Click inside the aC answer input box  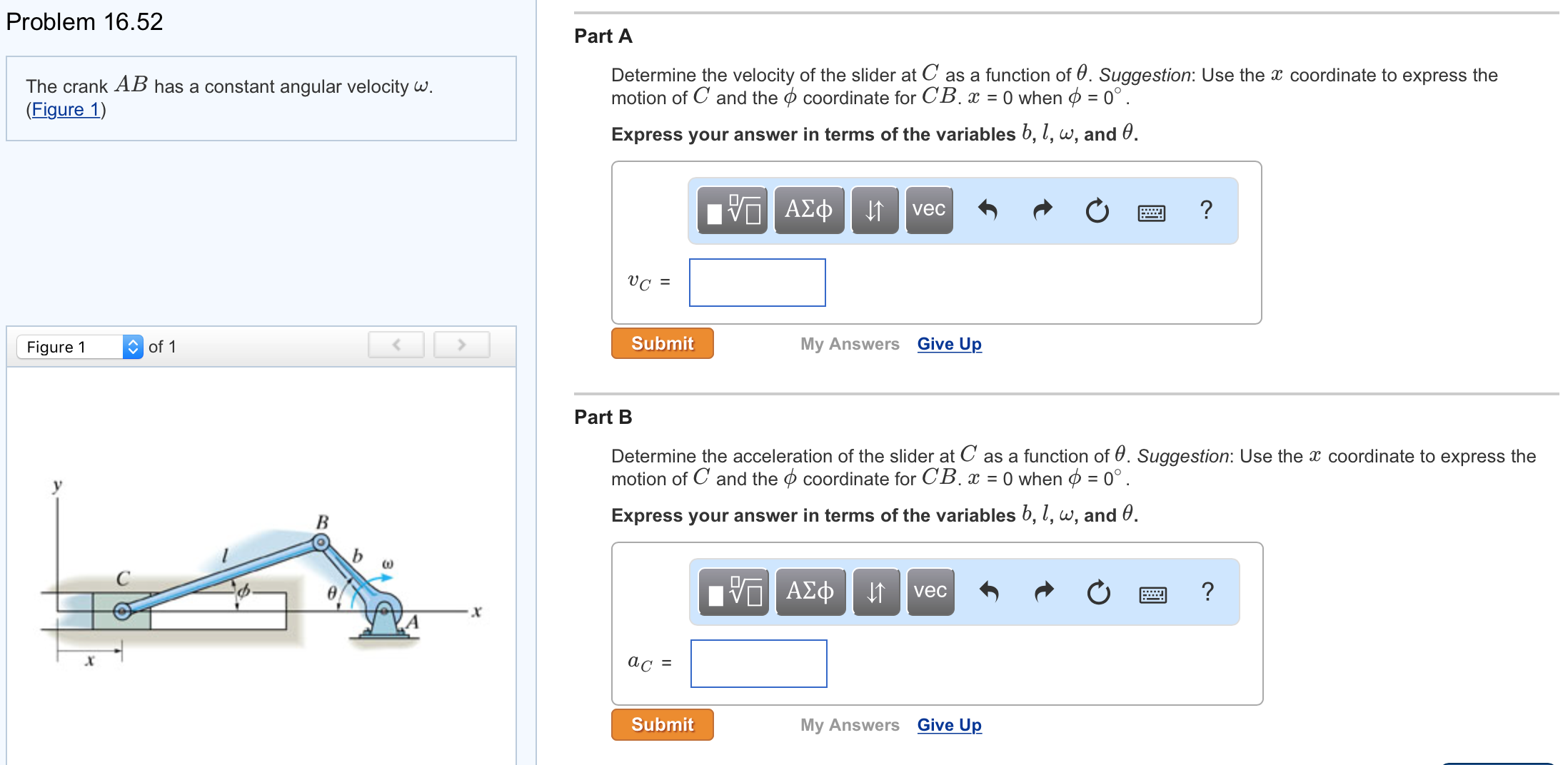(x=758, y=664)
